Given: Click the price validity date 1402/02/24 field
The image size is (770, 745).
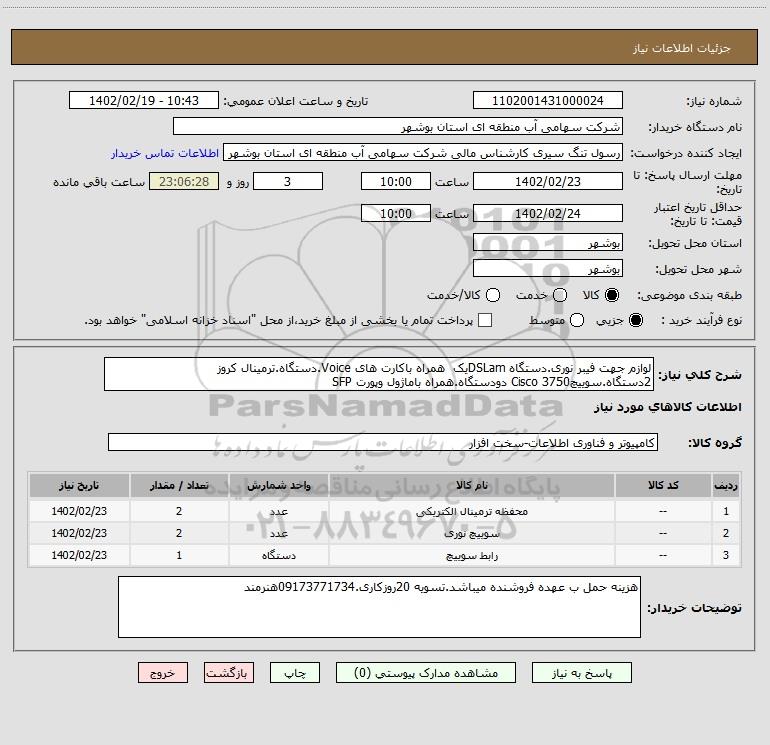Looking at the screenshot, I should pos(548,213).
